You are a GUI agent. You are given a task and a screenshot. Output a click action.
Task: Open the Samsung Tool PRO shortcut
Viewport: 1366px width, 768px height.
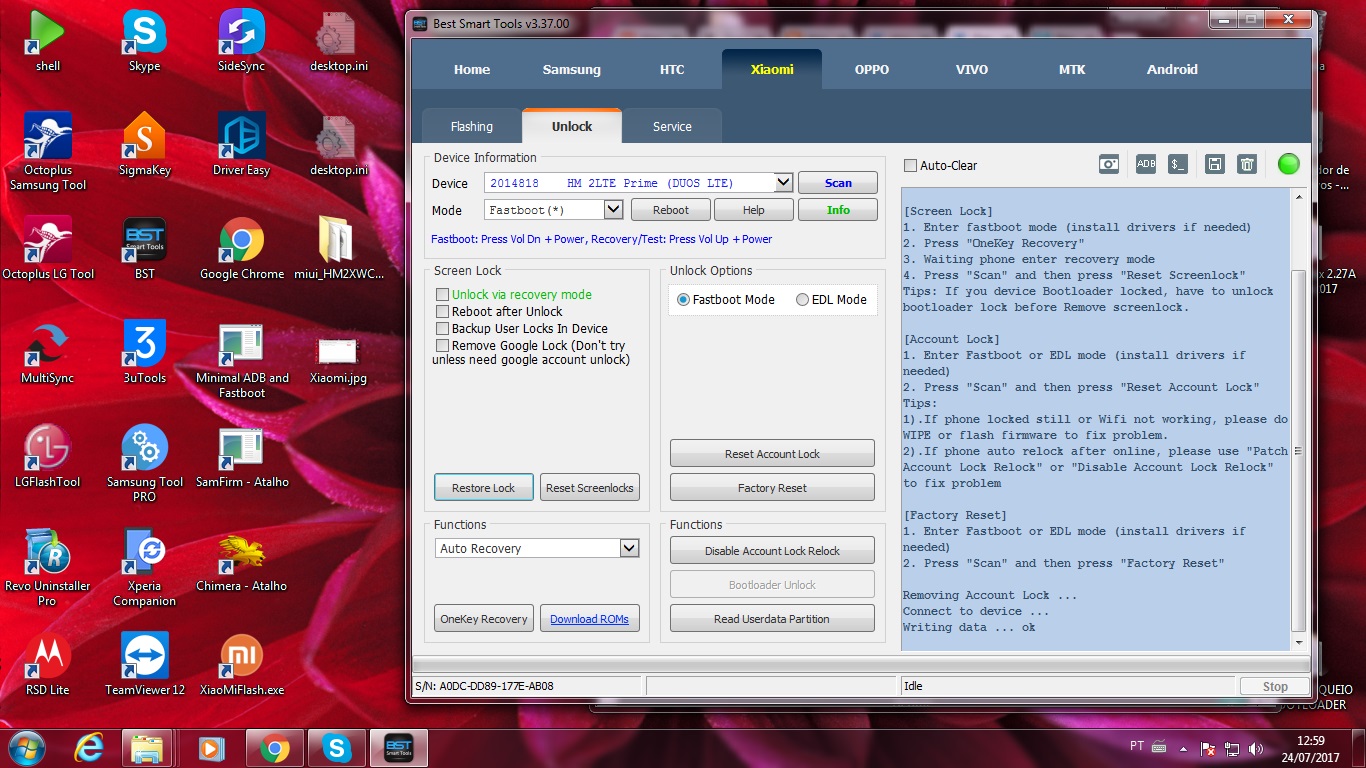pyautogui.click(x=144, y=464)
